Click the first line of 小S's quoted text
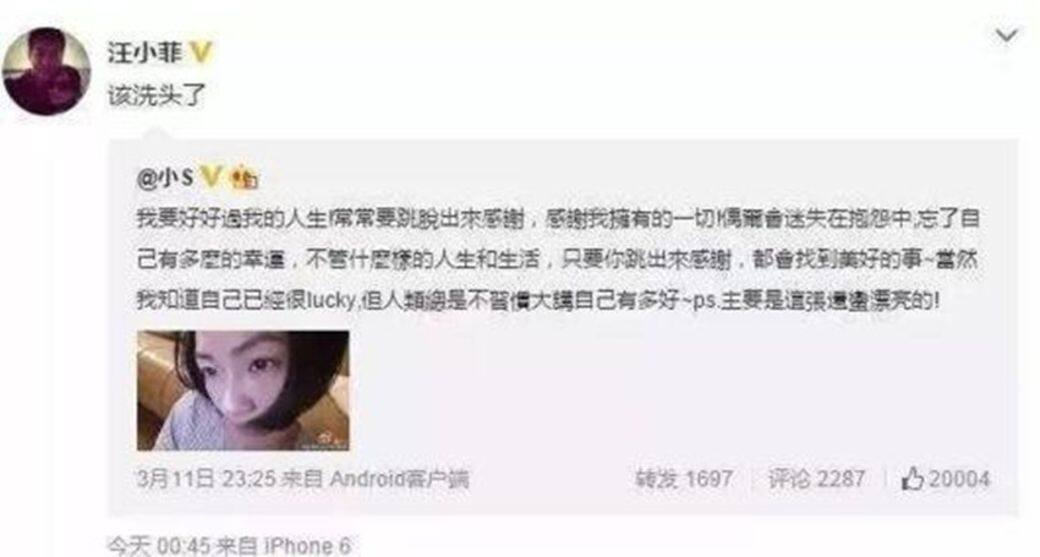The image size is (1040, 557). point(558,219)
